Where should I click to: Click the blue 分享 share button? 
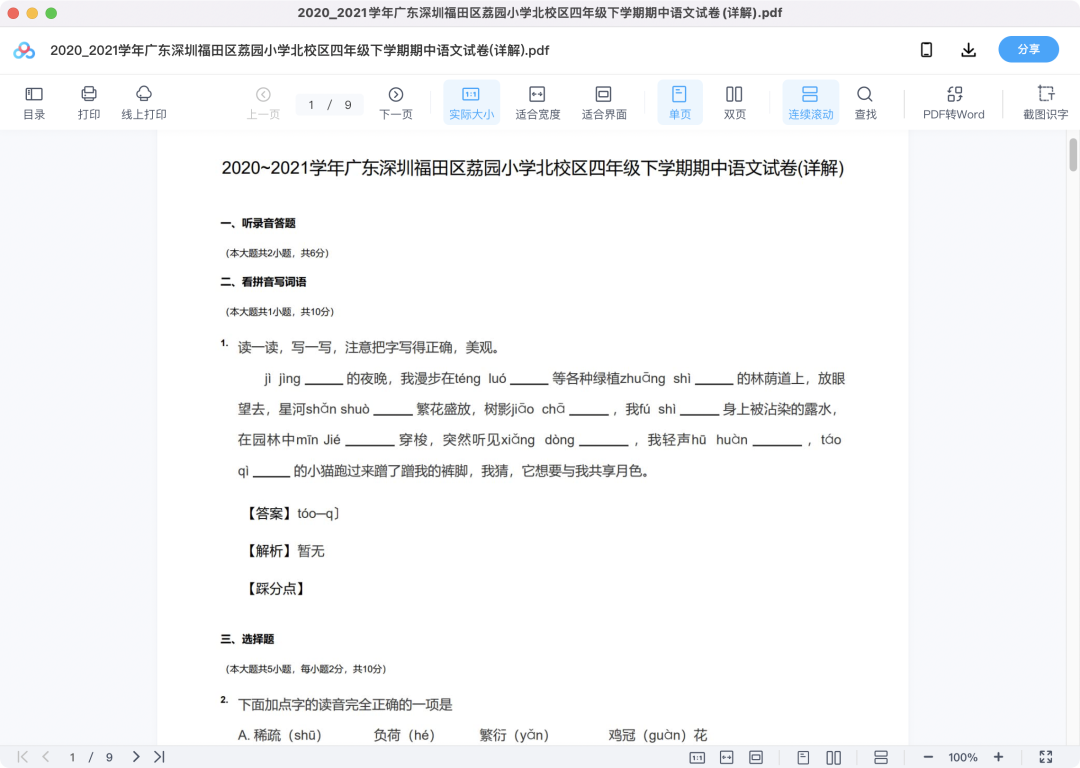[x=1028, y=50]
